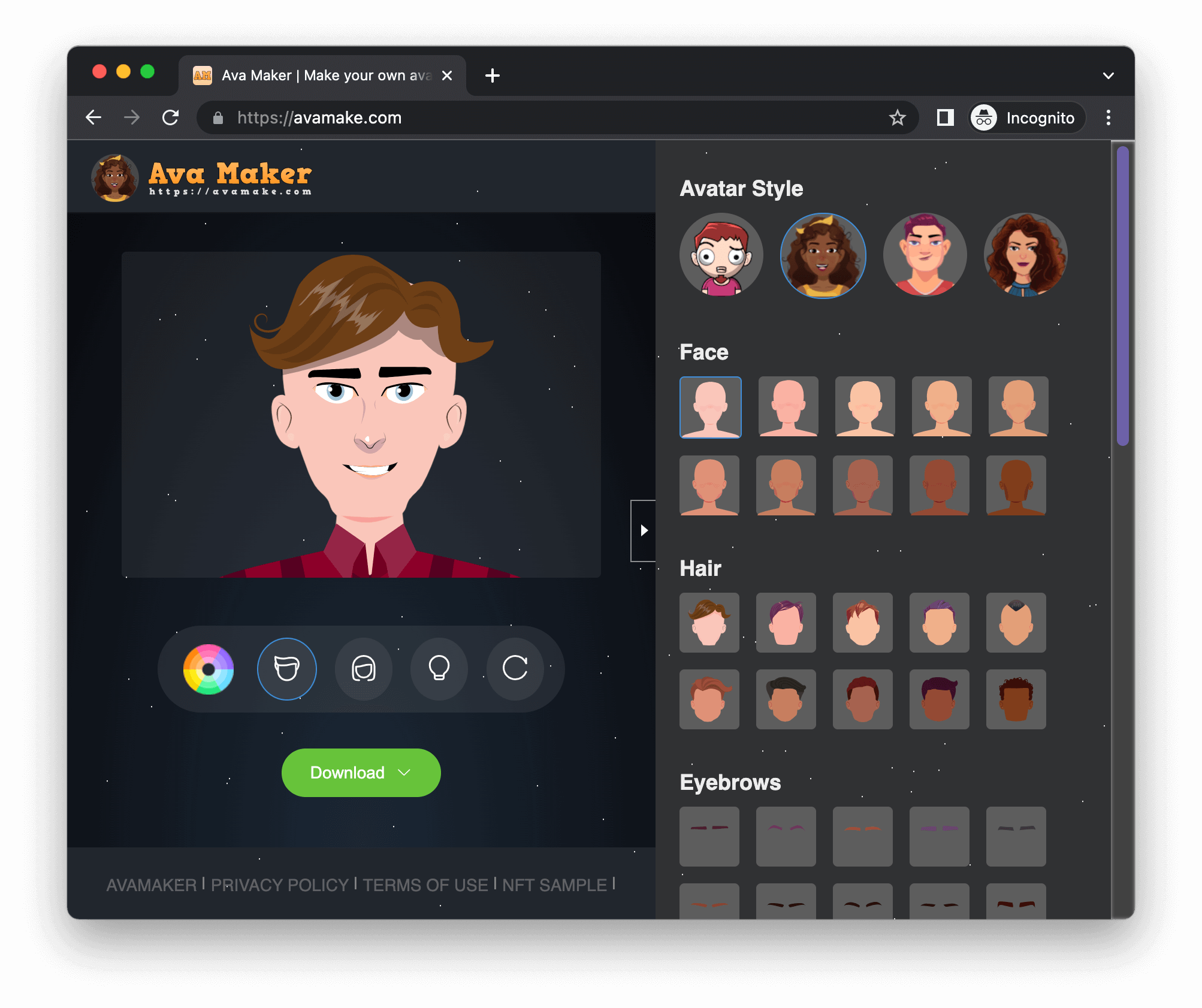Bookmark this page with the star
Screen dimensions: 1202x1008
coord(897,117)
